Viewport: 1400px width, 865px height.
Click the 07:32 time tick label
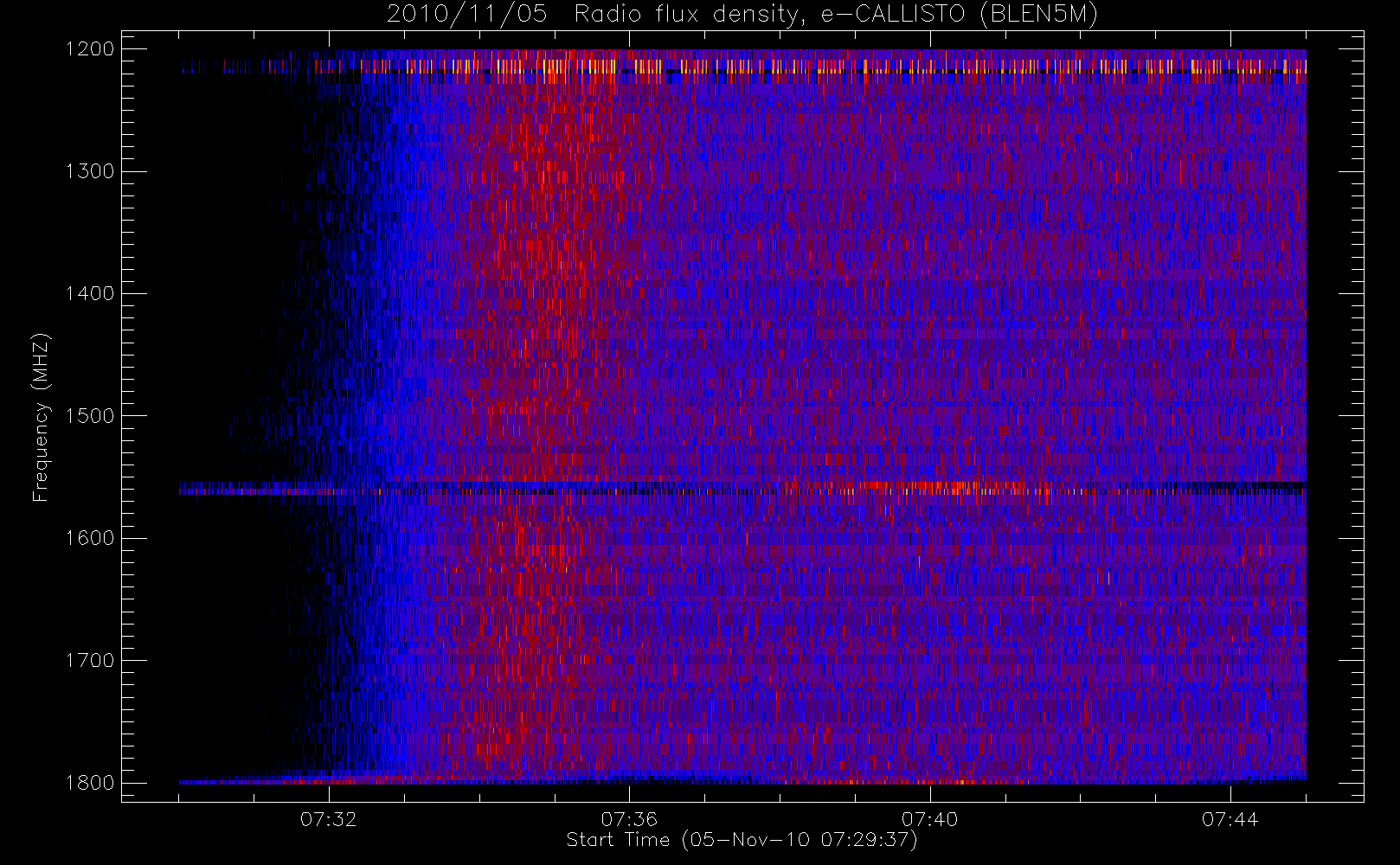[x=329, y=819]
